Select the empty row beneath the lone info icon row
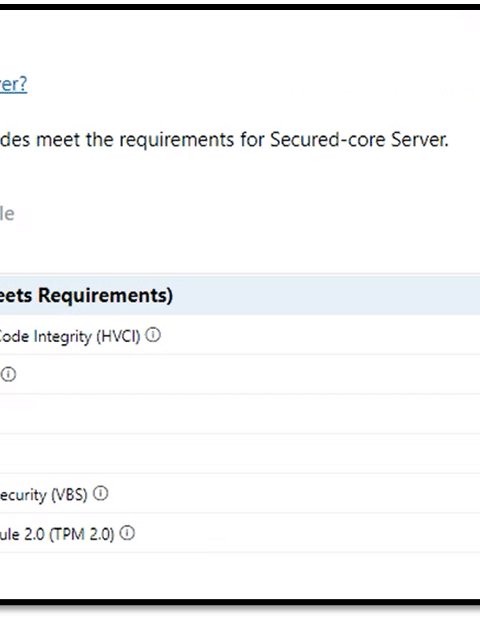The width and height of the screenshot is (480, 618). [x=240, y=414]
